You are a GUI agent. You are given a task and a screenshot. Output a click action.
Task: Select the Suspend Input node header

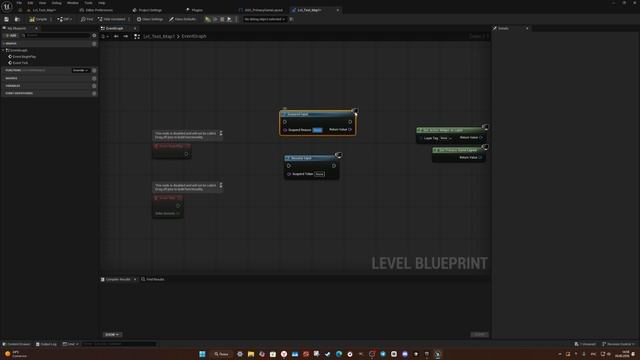tap(317, 114)
